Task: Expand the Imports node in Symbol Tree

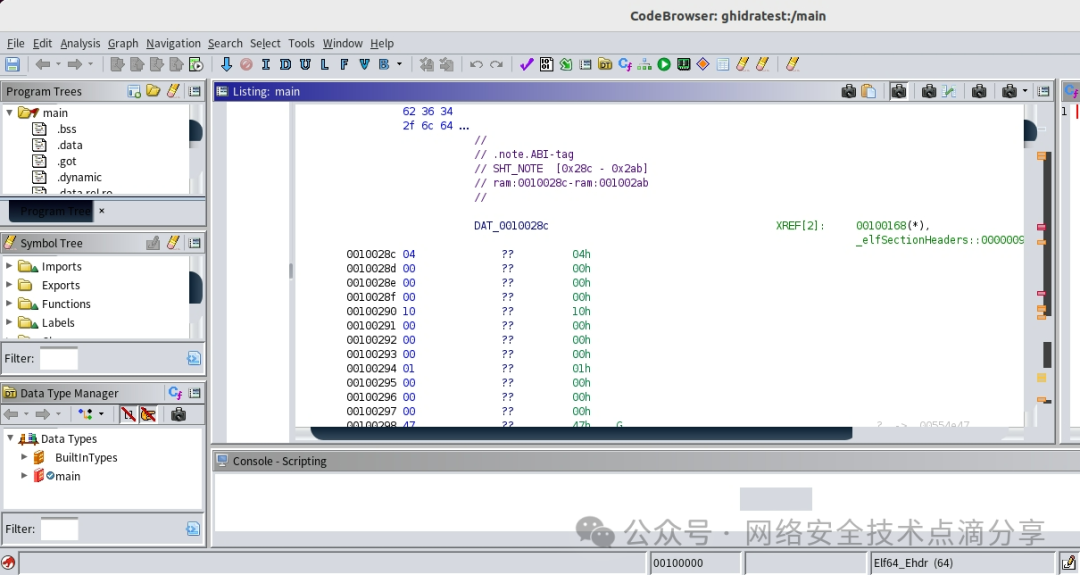Action: tap(9, 266)
